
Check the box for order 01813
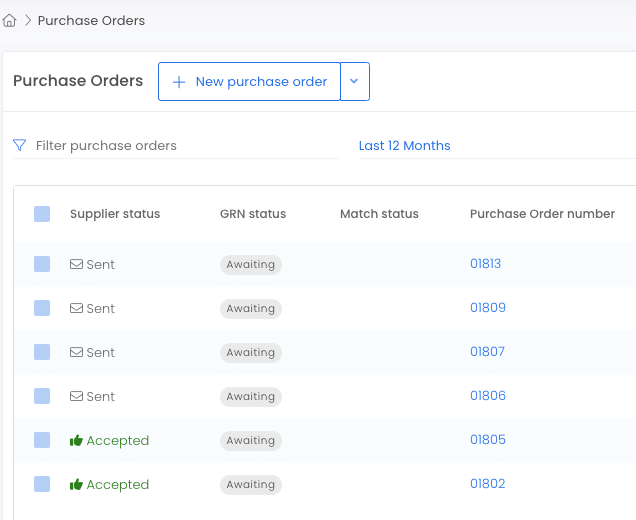pyautogui.click(x=42, y=264)
